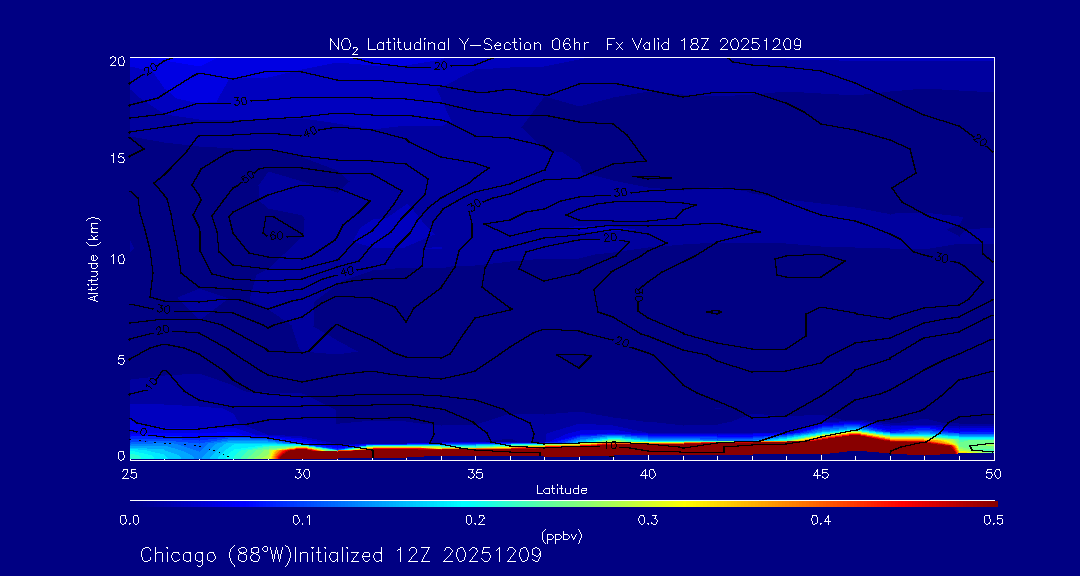This screenshot has height=576, width=1080.
Task: Click the dark red surface NO2 band in the plot
Action: click(613, 451)
